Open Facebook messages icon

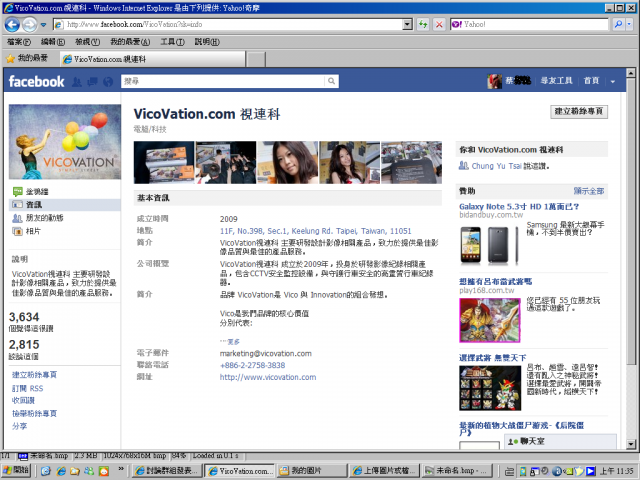pos(92,82)
